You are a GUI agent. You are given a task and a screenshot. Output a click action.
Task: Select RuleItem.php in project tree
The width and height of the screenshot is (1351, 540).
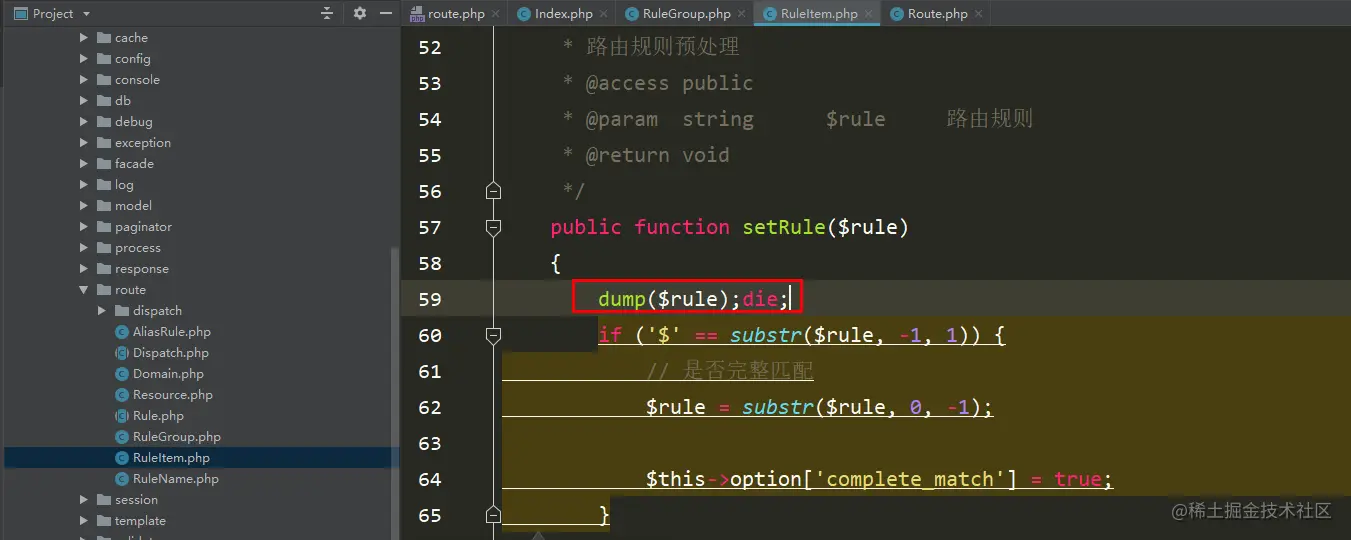coord(171,458)
